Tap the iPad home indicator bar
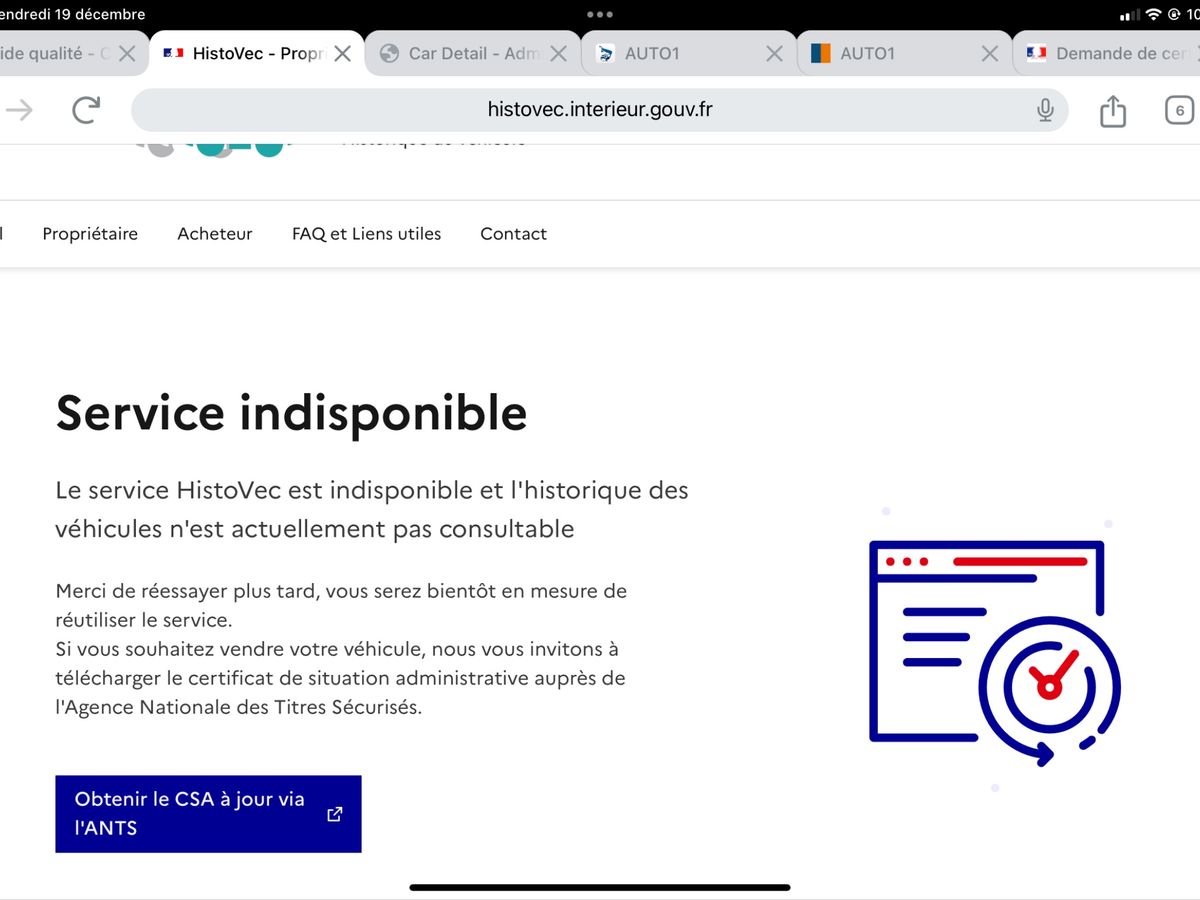The width and height of the screenshot is (1200, 900). 600,887
